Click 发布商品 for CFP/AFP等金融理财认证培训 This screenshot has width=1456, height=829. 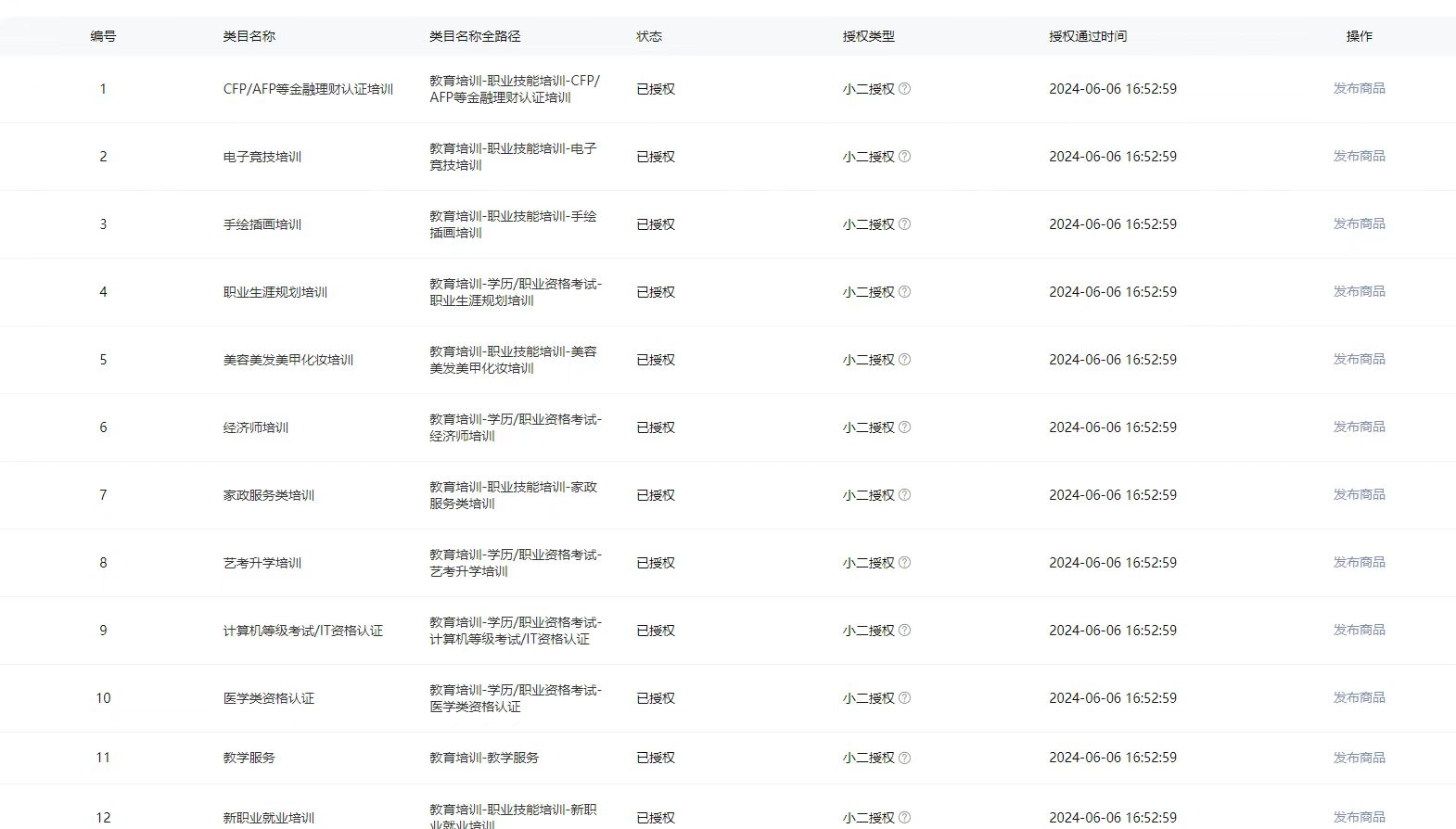pos(1359,88)
